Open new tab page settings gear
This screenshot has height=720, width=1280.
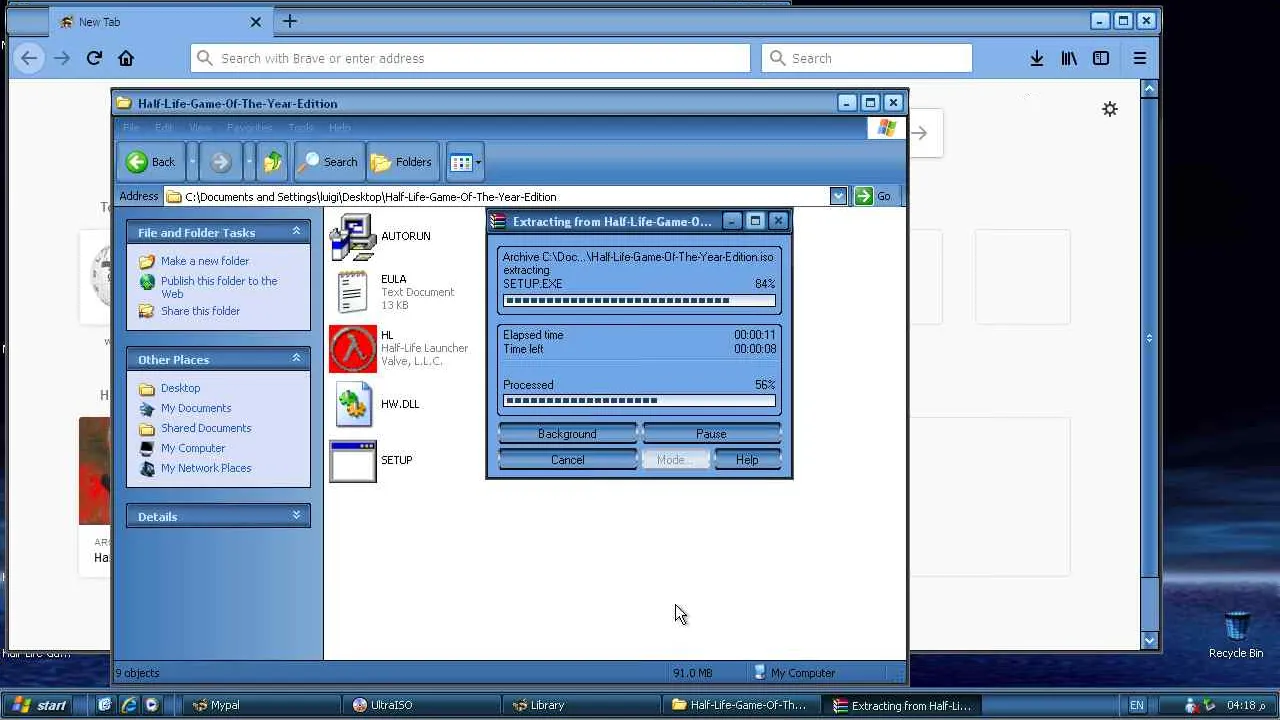(1110, 109)
